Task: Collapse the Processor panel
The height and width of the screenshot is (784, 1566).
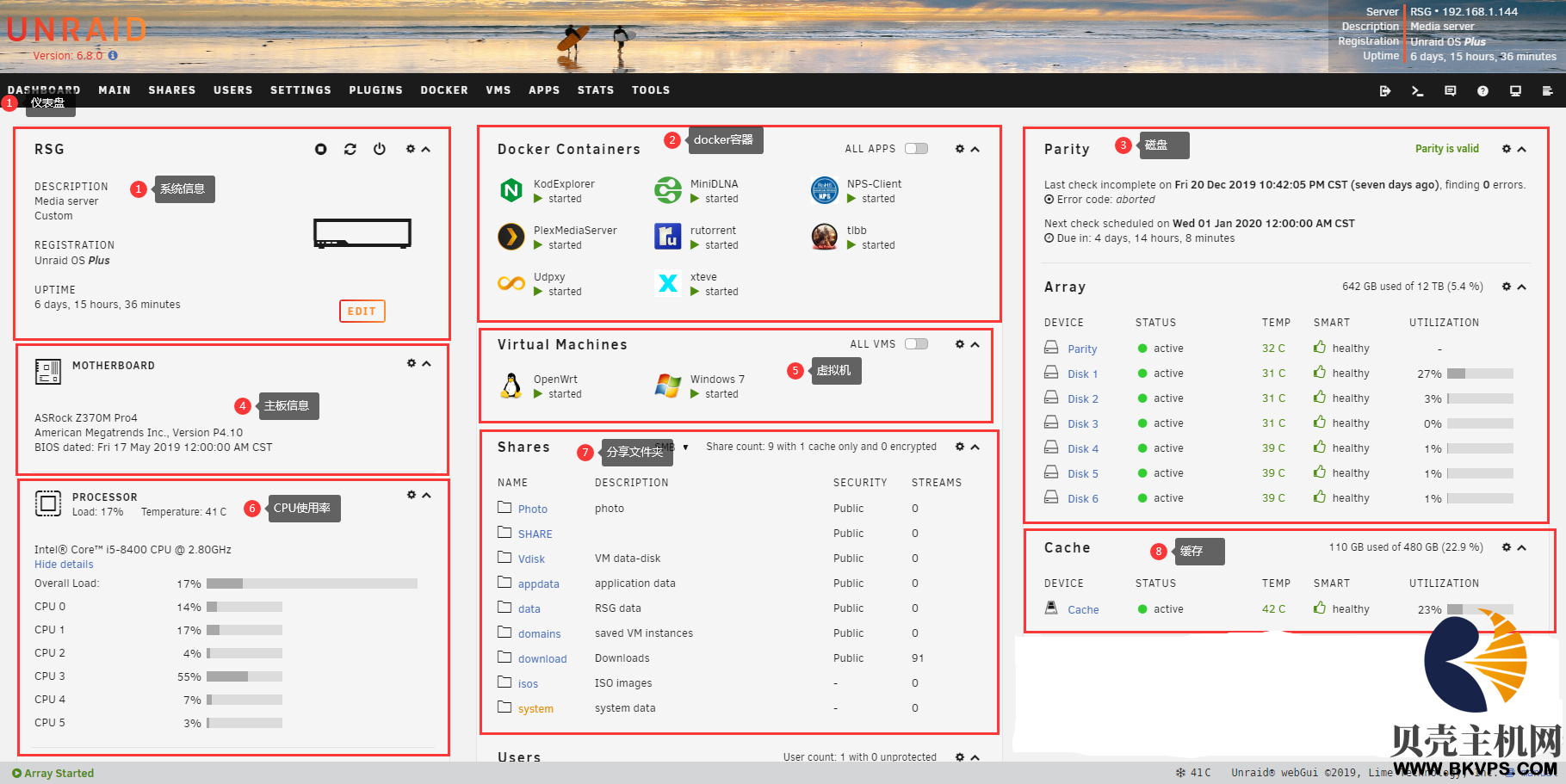Action: click(426, 495)
